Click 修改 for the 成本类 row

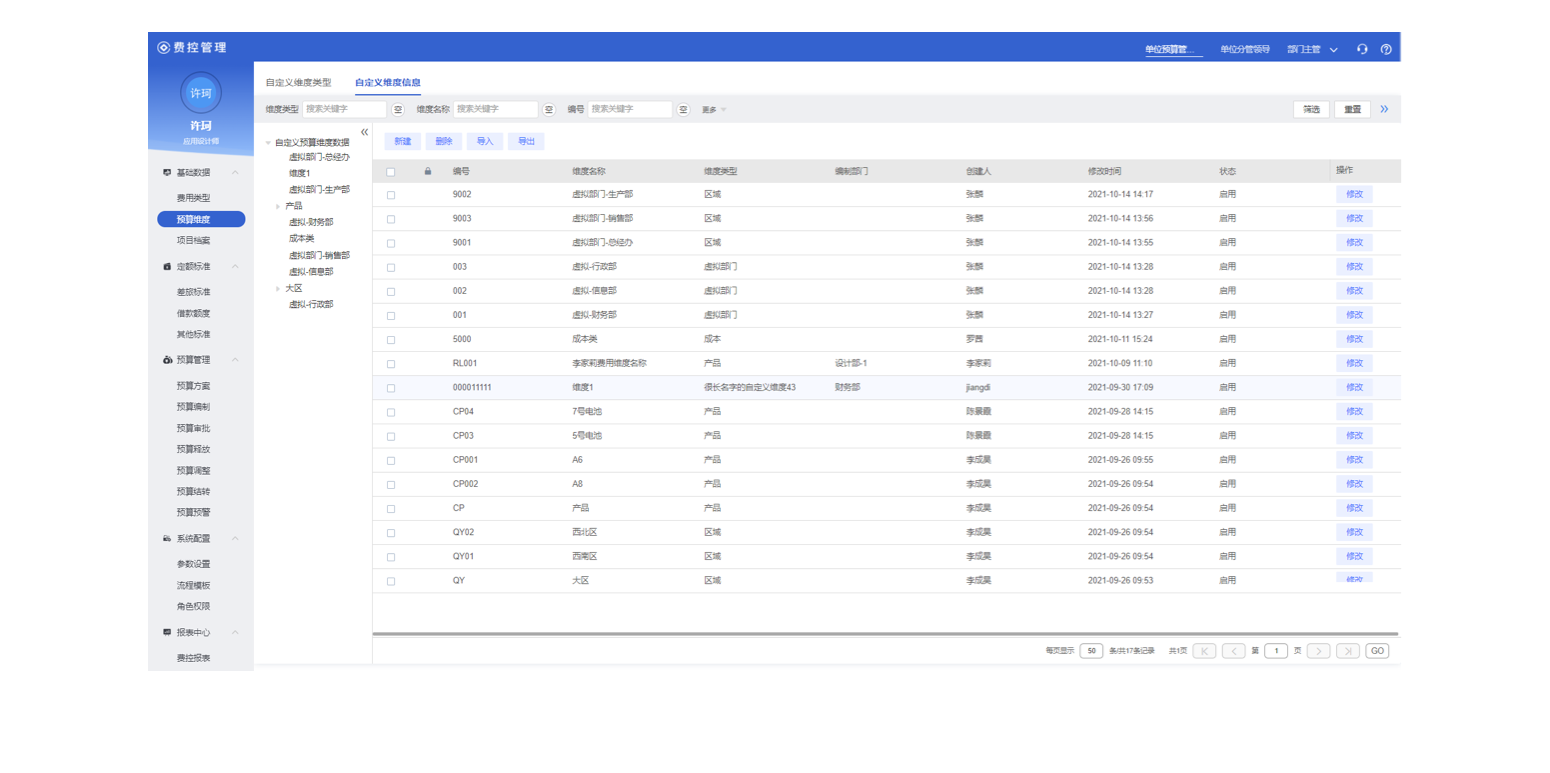click(1354, 339)
